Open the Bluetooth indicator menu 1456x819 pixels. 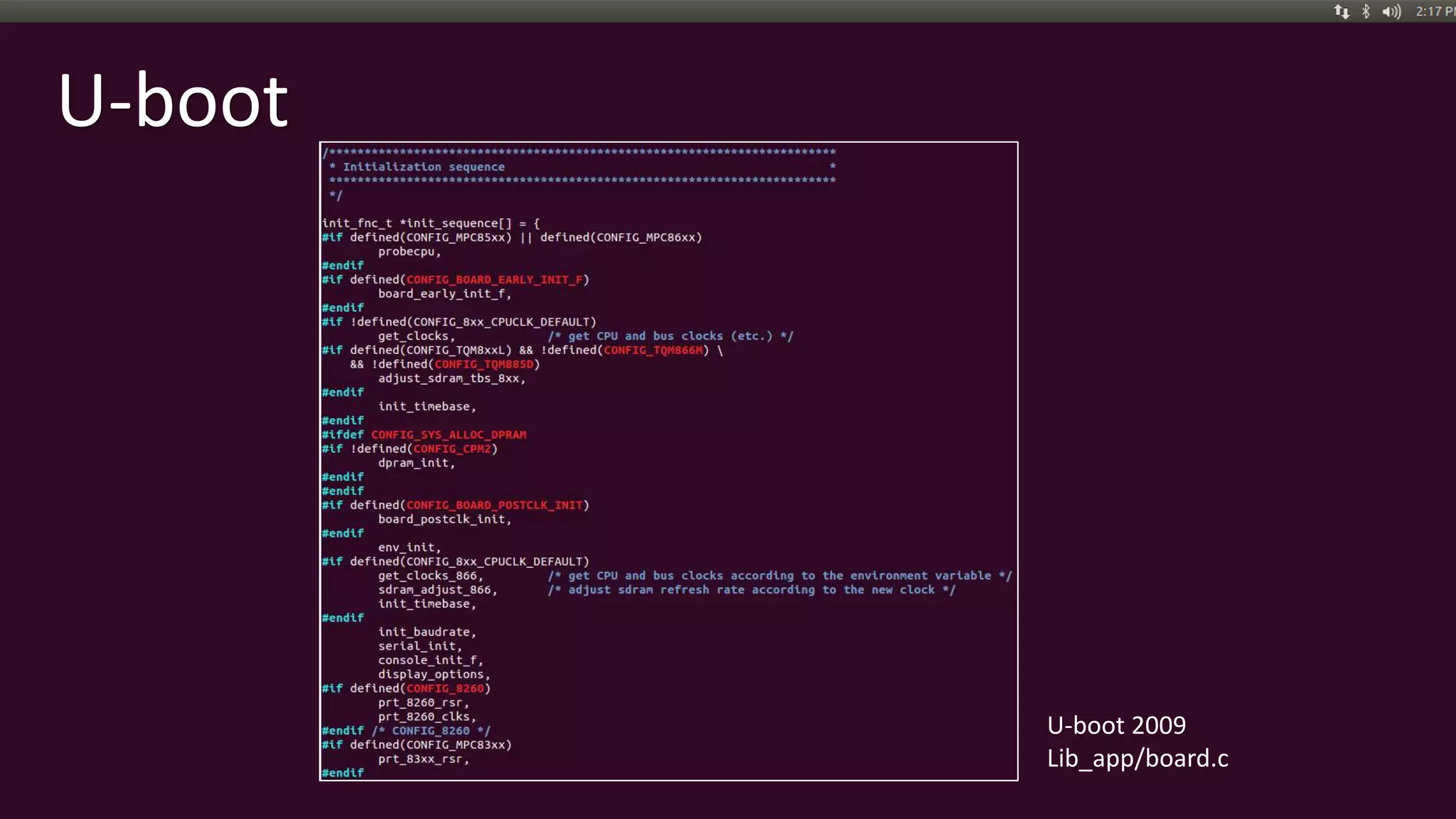click(1366, 11)
